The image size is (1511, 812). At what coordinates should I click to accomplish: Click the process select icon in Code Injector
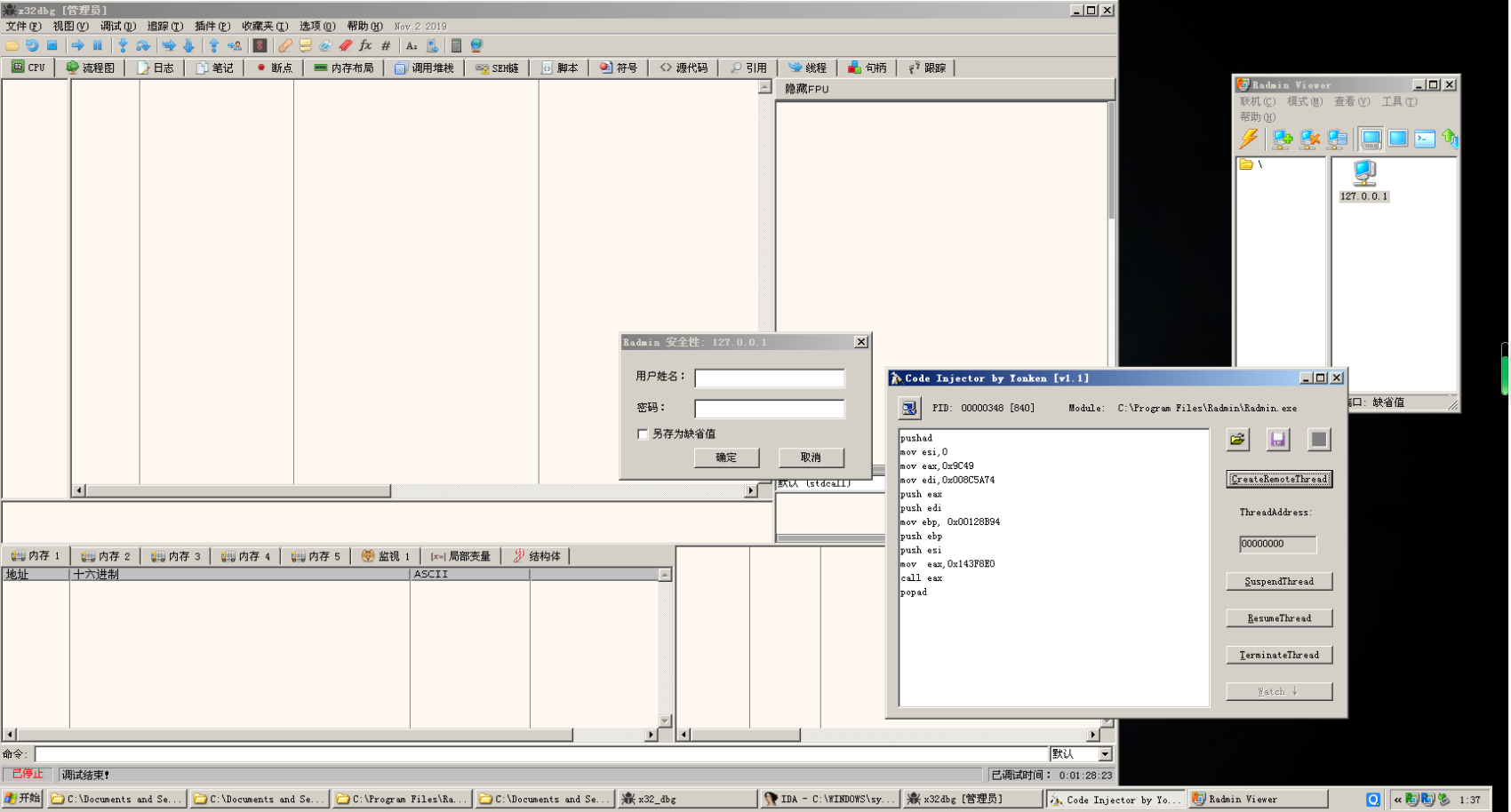click(x=908, y=408)
